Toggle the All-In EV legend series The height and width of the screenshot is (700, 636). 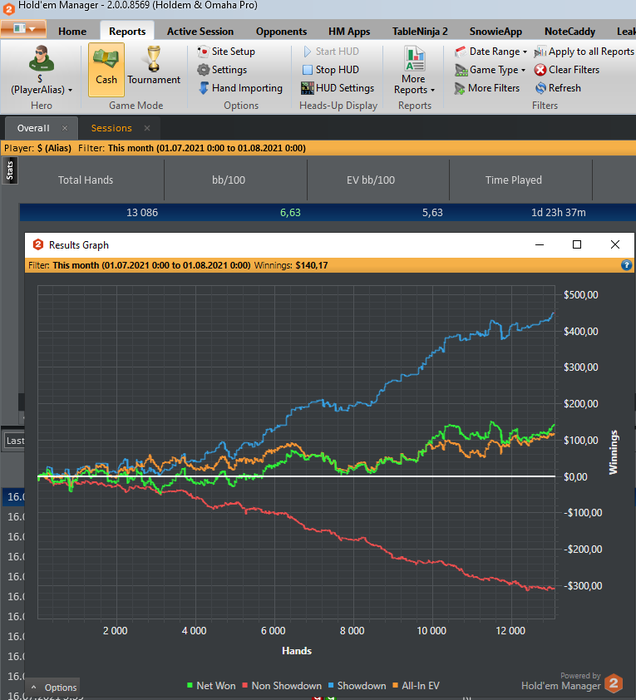416,686
